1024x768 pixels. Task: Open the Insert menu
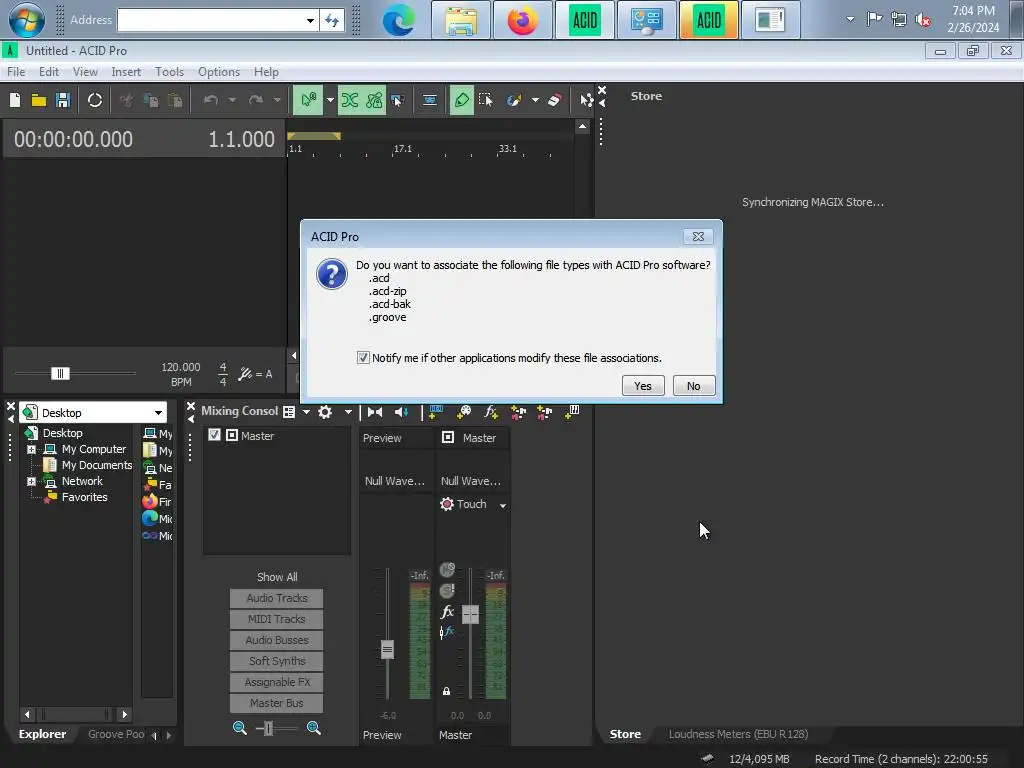tap(126, 72)
